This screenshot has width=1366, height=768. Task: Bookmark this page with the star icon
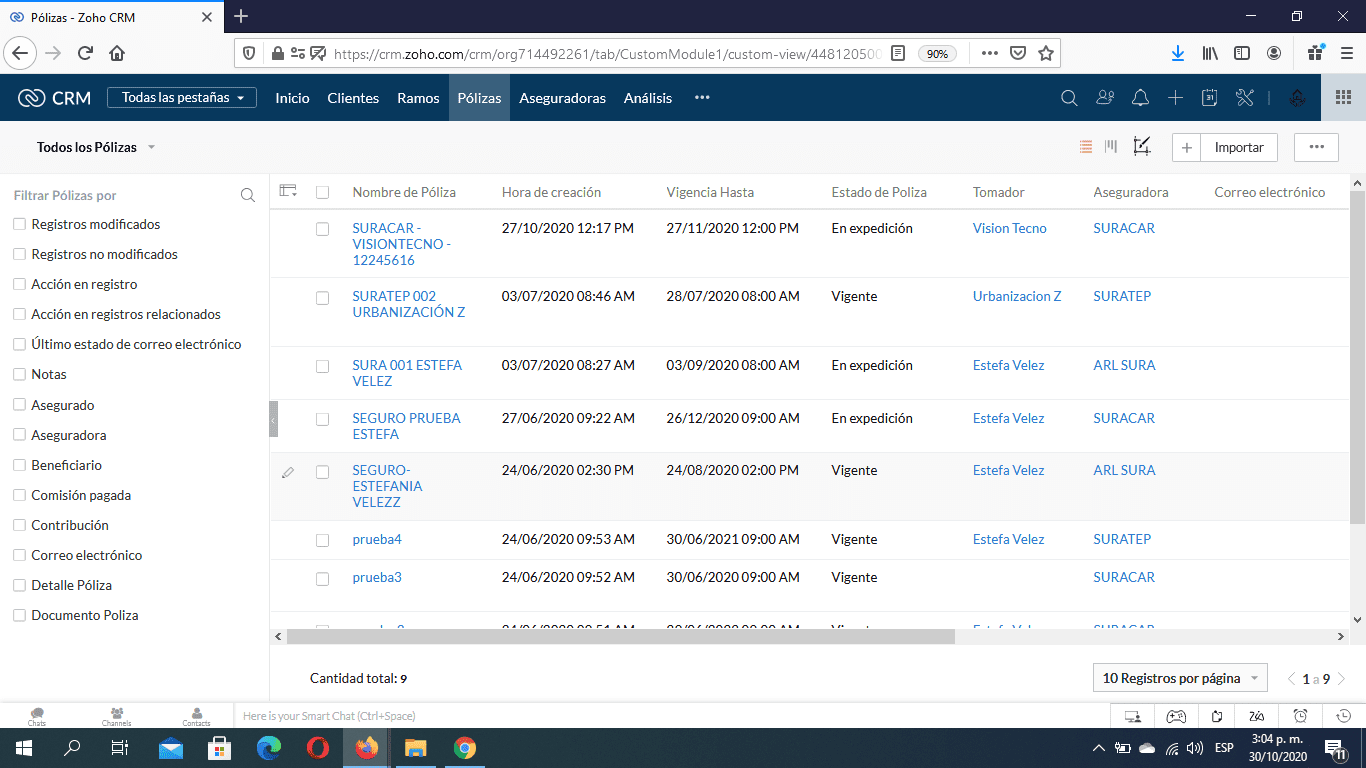pos(1045,53)
